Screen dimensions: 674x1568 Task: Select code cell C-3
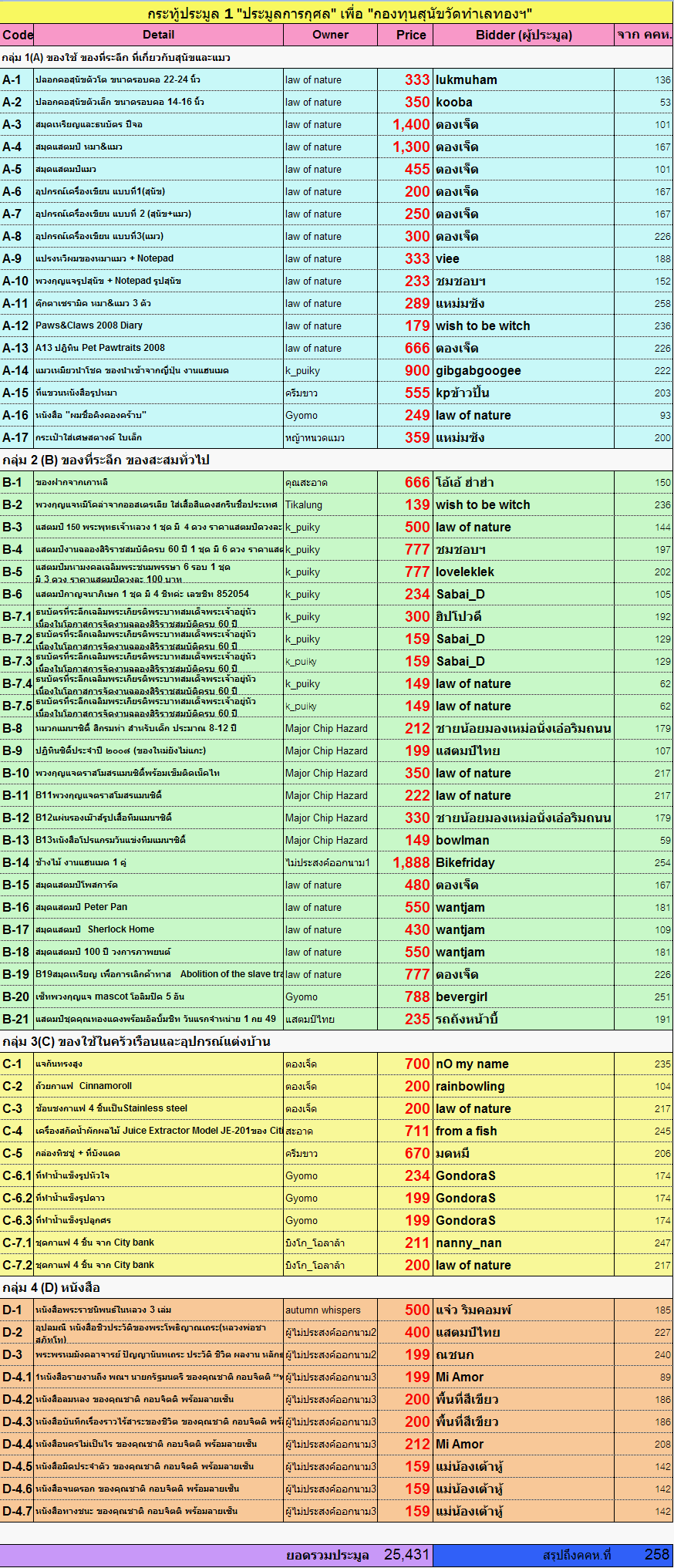click(17, 1109)
